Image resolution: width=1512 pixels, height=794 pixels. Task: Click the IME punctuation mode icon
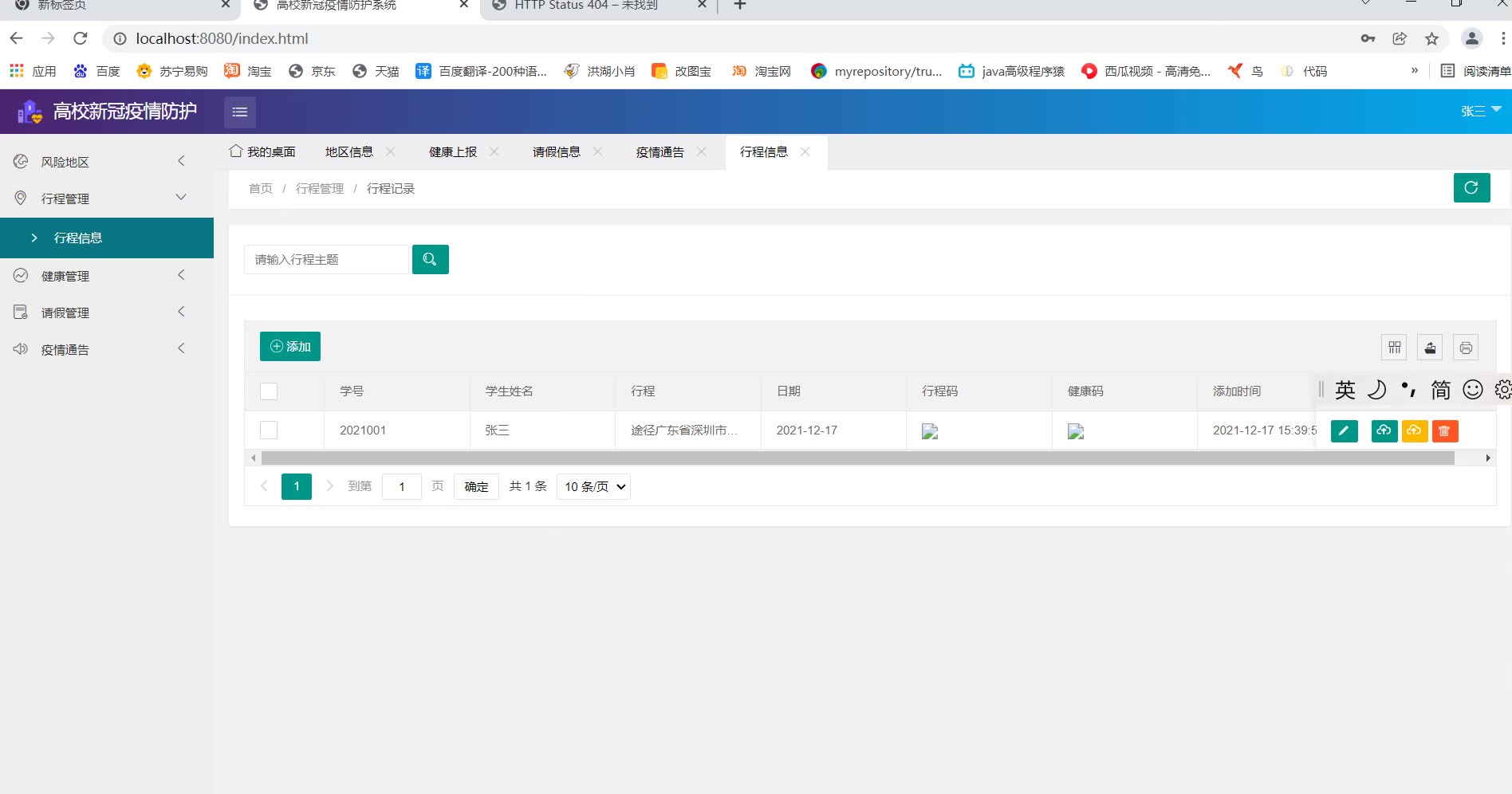click(x=1409, y=389)
